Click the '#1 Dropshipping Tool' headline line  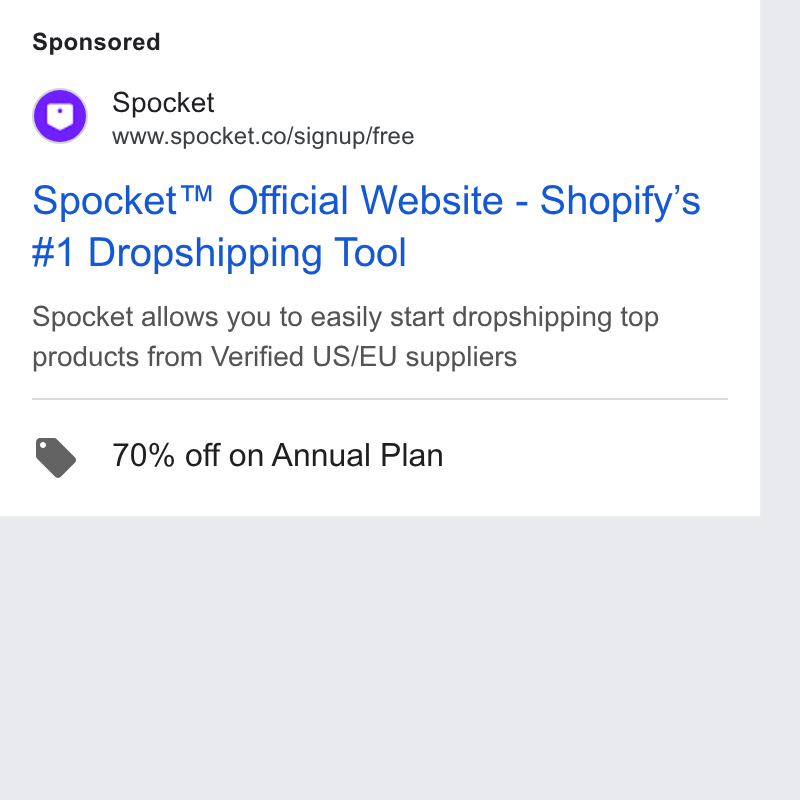(219, 253)
